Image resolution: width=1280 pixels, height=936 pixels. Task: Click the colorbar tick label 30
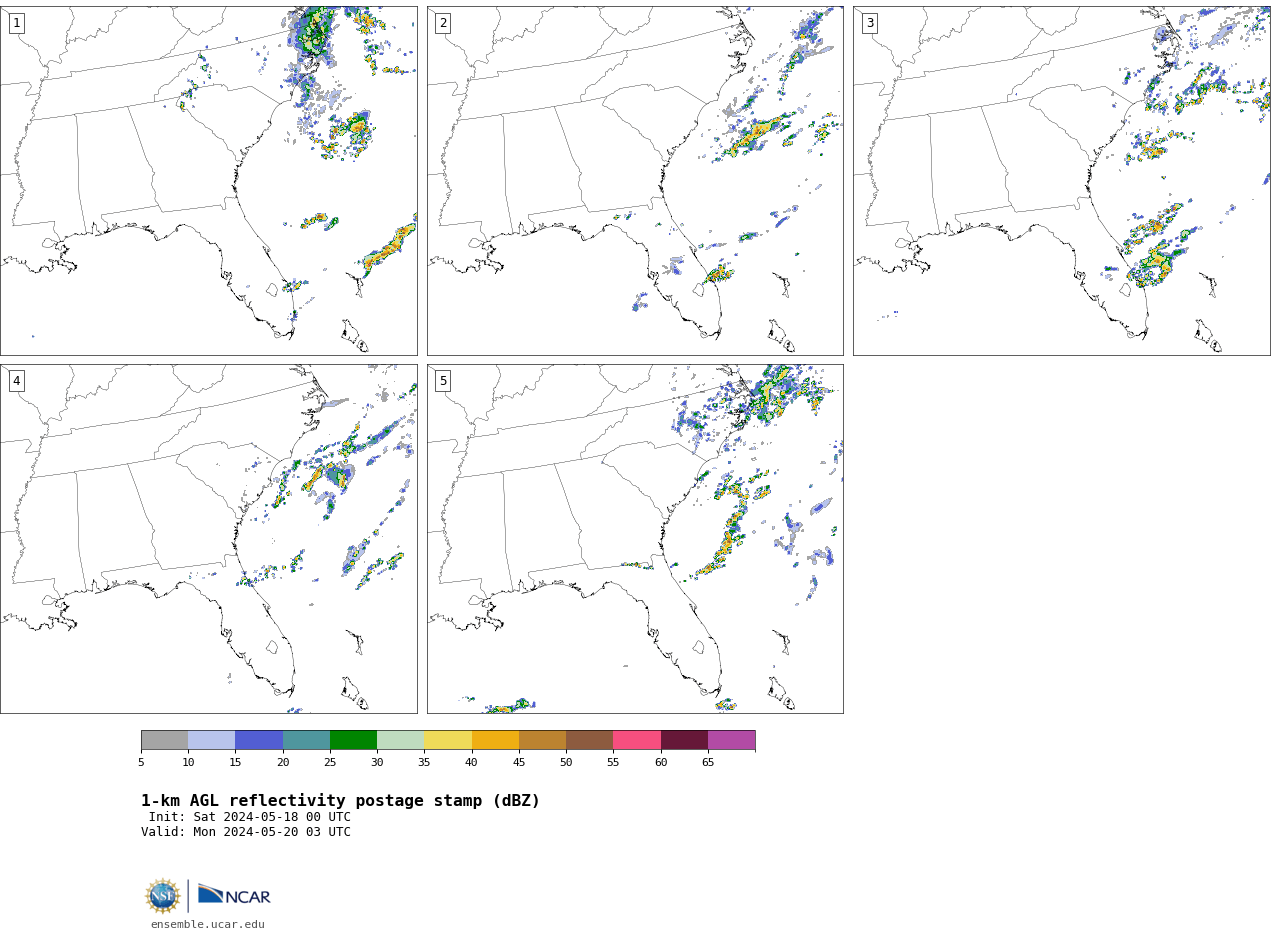(x=377, y=763)
